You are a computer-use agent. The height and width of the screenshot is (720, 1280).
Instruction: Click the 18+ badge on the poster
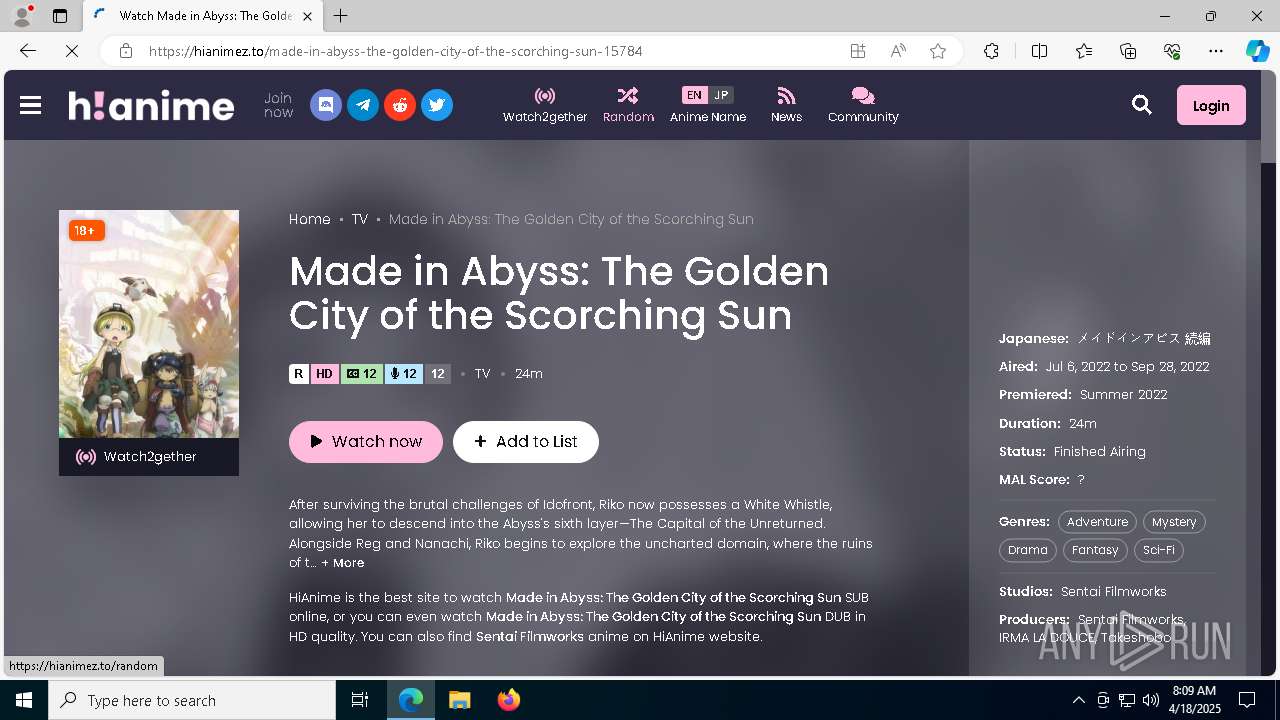[86, 231]
